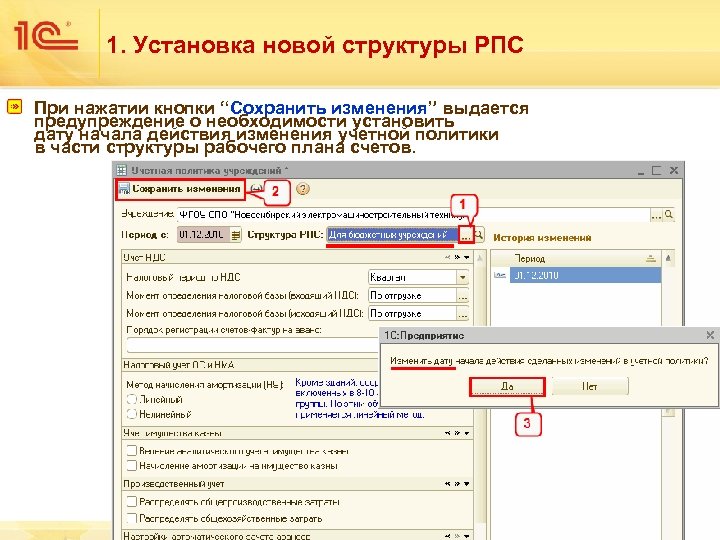Open ellipsis for исходящий НДС tax base moment
The width and height of the screenshot is (720, 540).
tap(462, 314)
